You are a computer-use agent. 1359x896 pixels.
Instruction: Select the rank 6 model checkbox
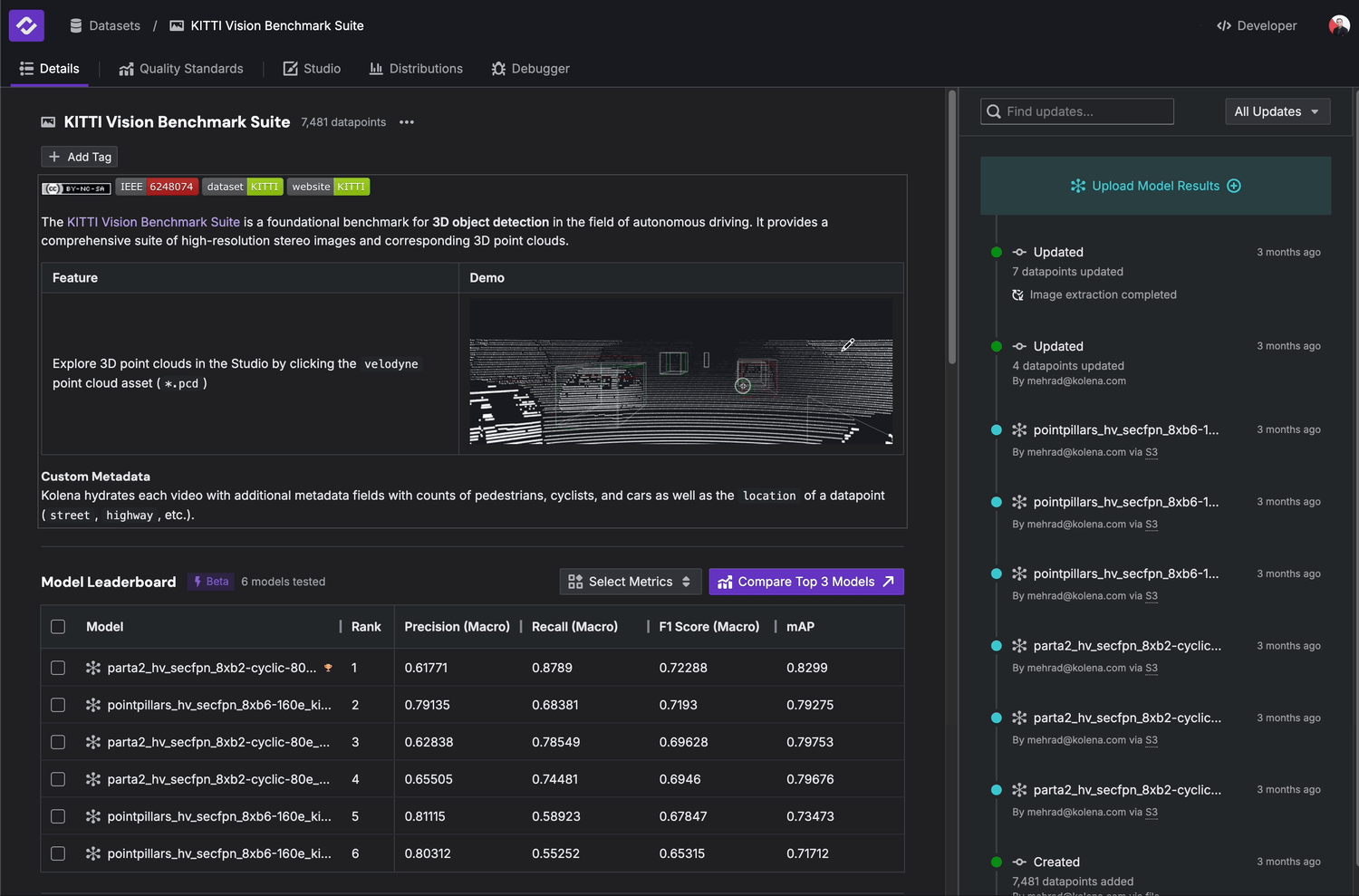[x=58, y=853]
